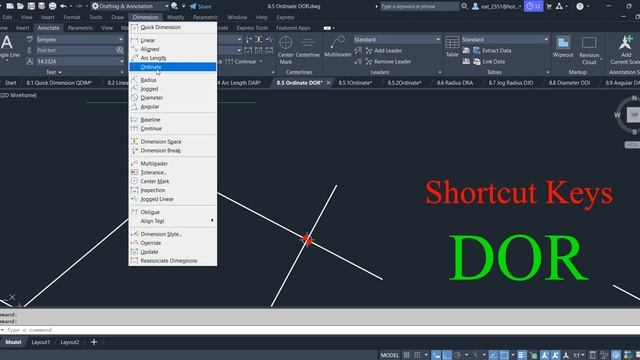This screenshot has width=640, height=360.
Task: Click the Share button
Action: [200, 6]
